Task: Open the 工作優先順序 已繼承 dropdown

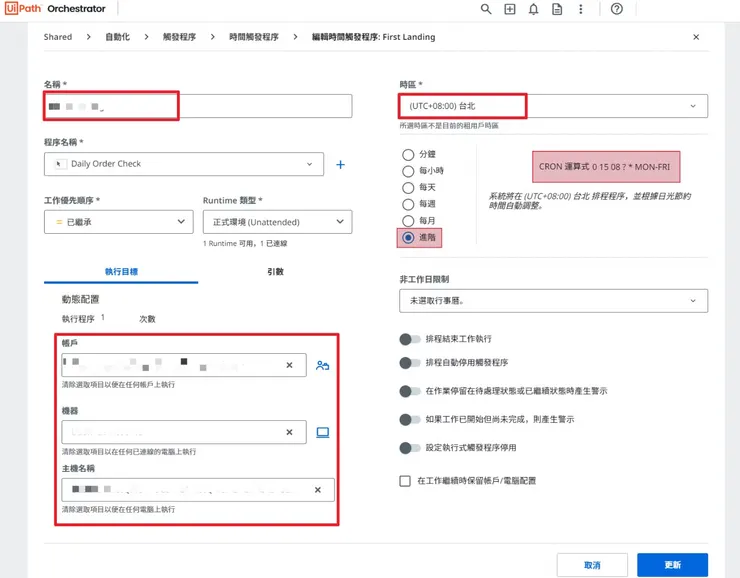Action: (x=118, y=222)
